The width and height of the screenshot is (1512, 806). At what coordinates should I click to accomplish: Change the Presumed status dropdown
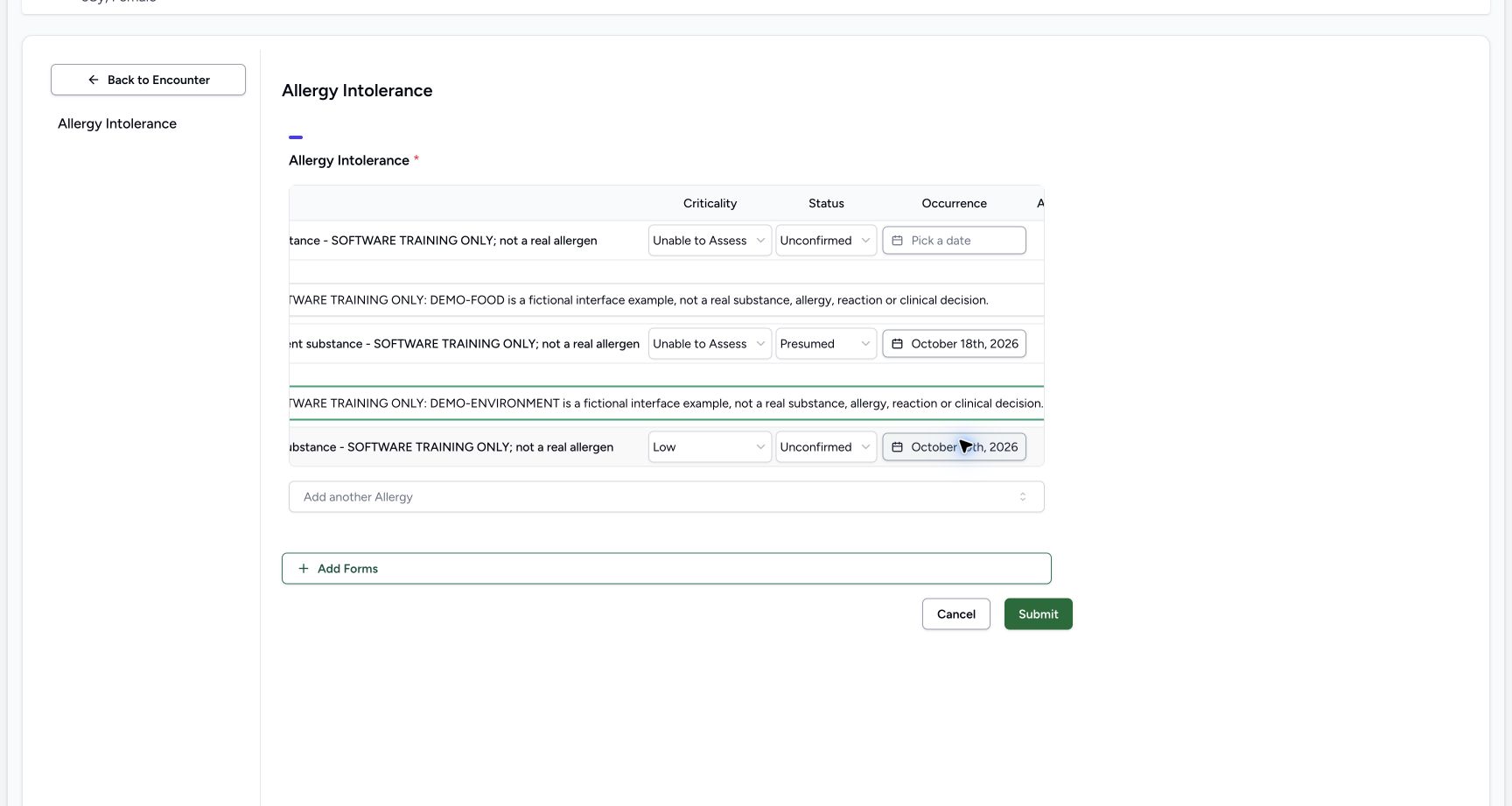[x=826, y=344]
